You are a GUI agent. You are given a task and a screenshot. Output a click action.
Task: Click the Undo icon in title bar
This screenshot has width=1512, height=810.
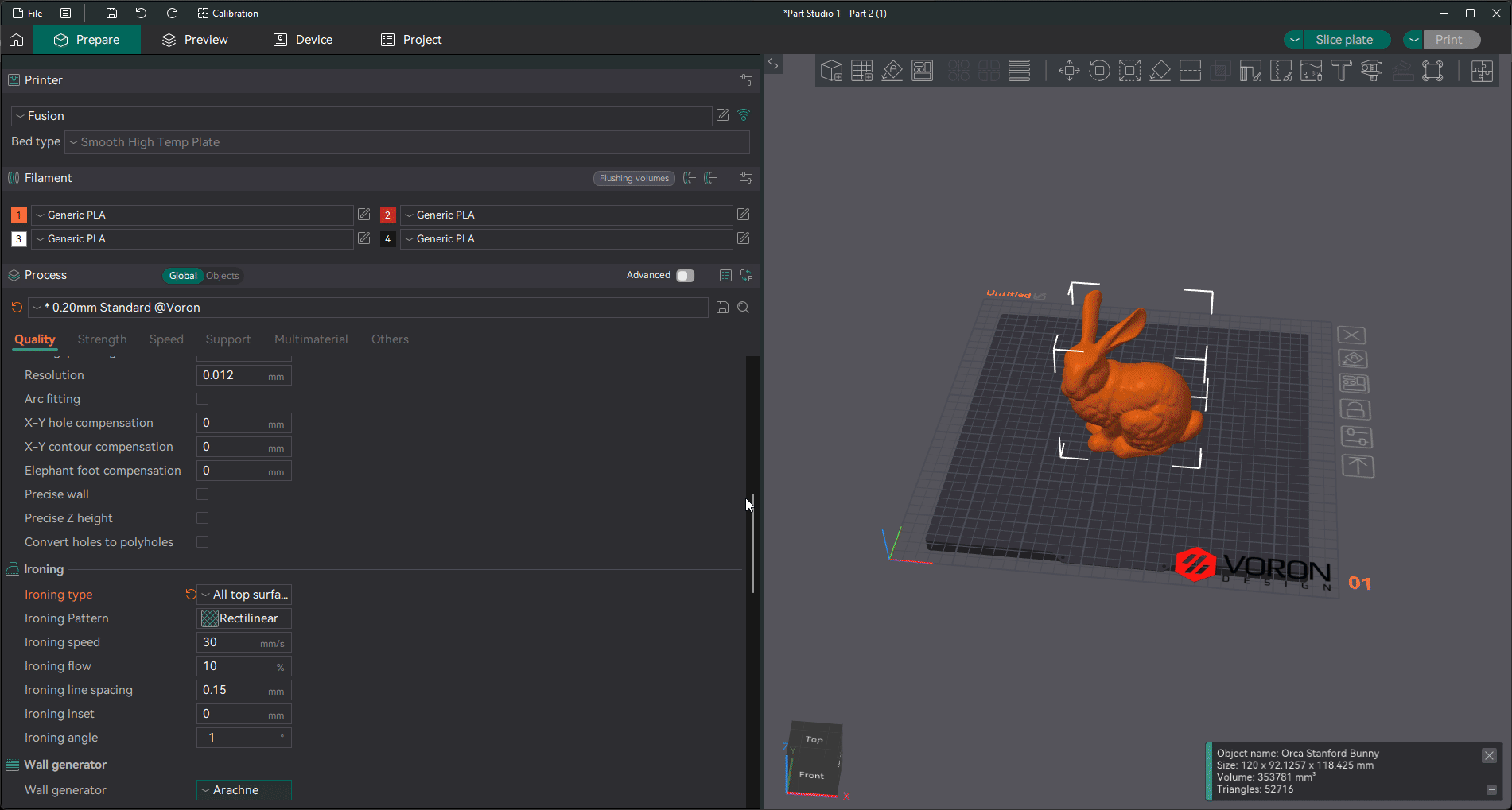[x=141, y=13]
